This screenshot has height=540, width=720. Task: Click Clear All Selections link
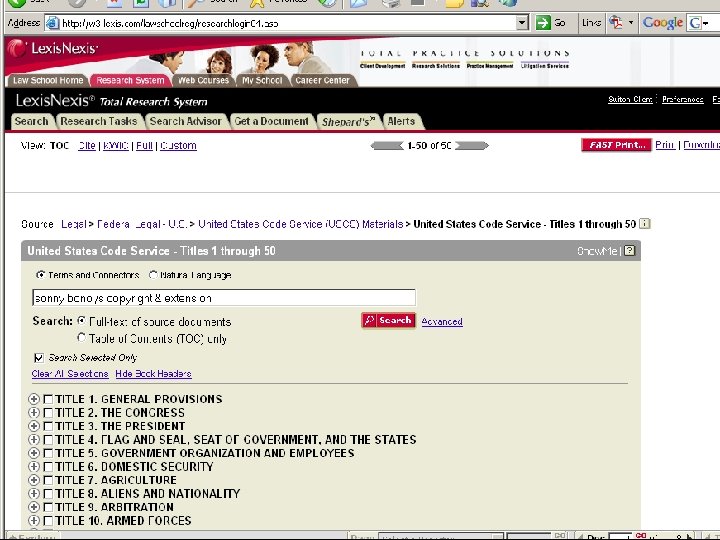coord(70,374)
